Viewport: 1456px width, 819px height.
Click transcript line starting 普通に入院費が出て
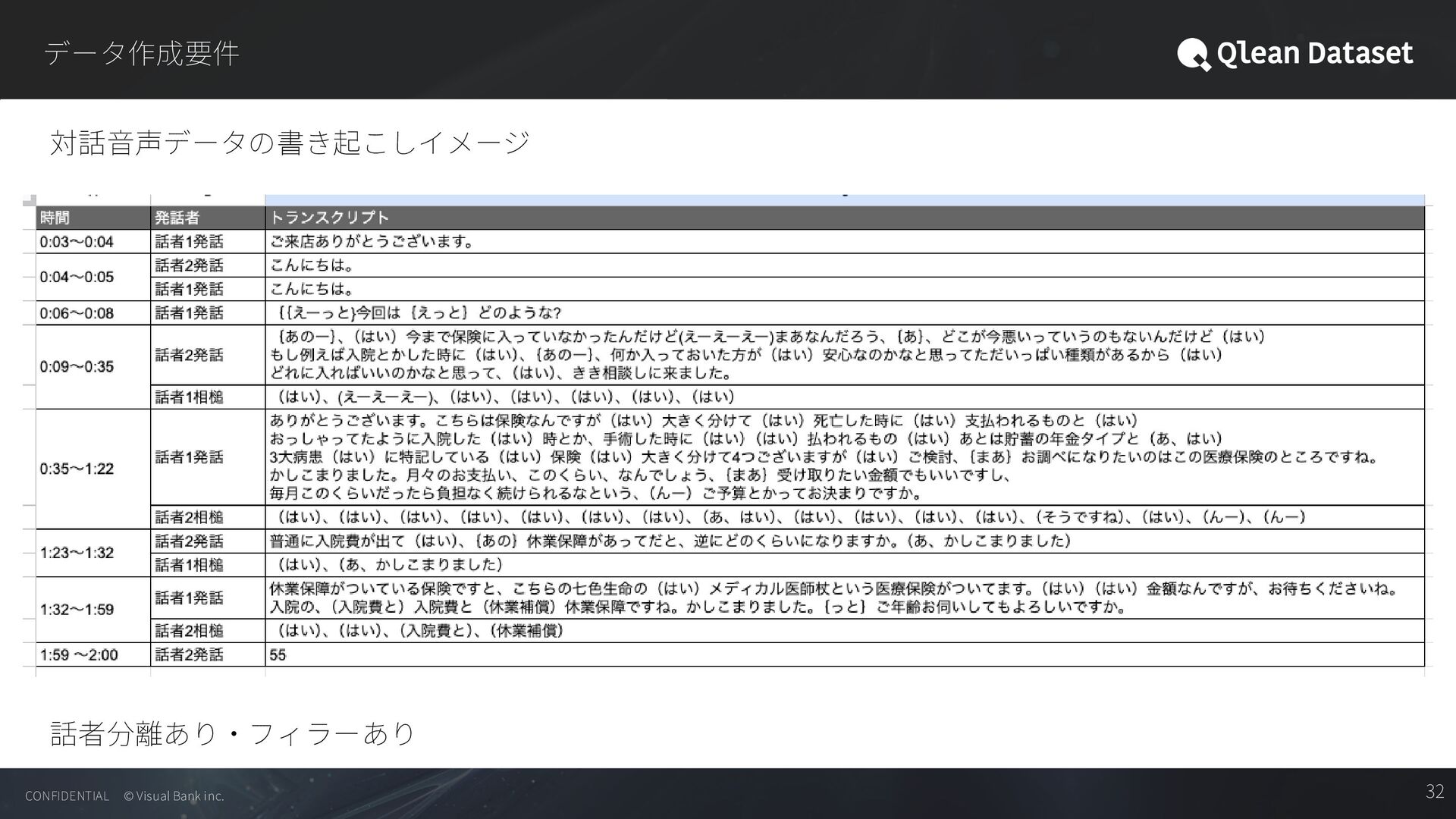point(671,541)
